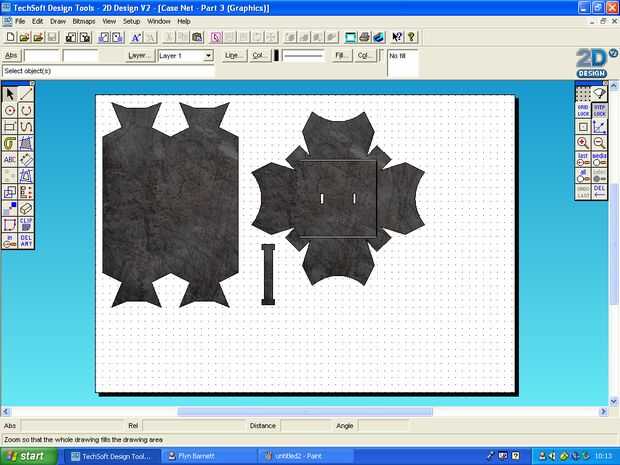
Task: Click the fill Col... button
Action: click(365, 56)
